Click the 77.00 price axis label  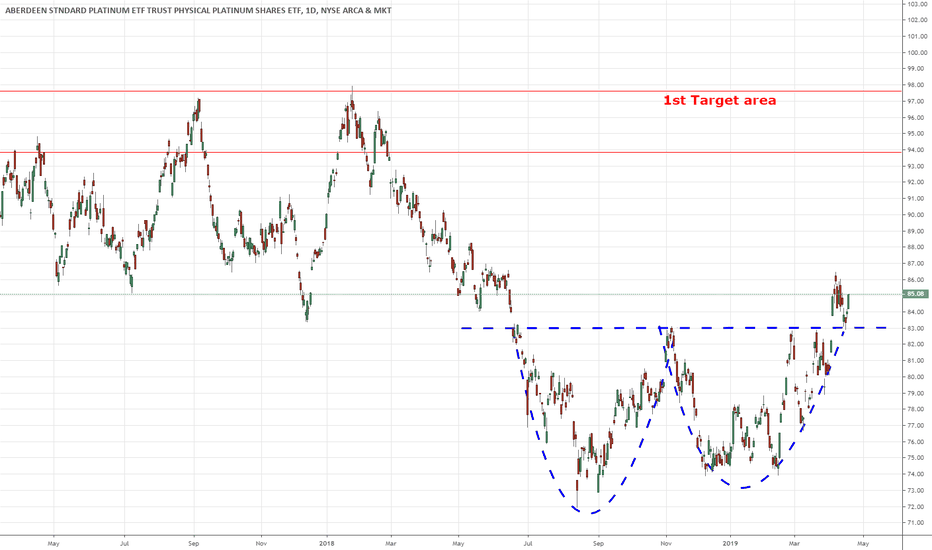(x=915, y=425)
